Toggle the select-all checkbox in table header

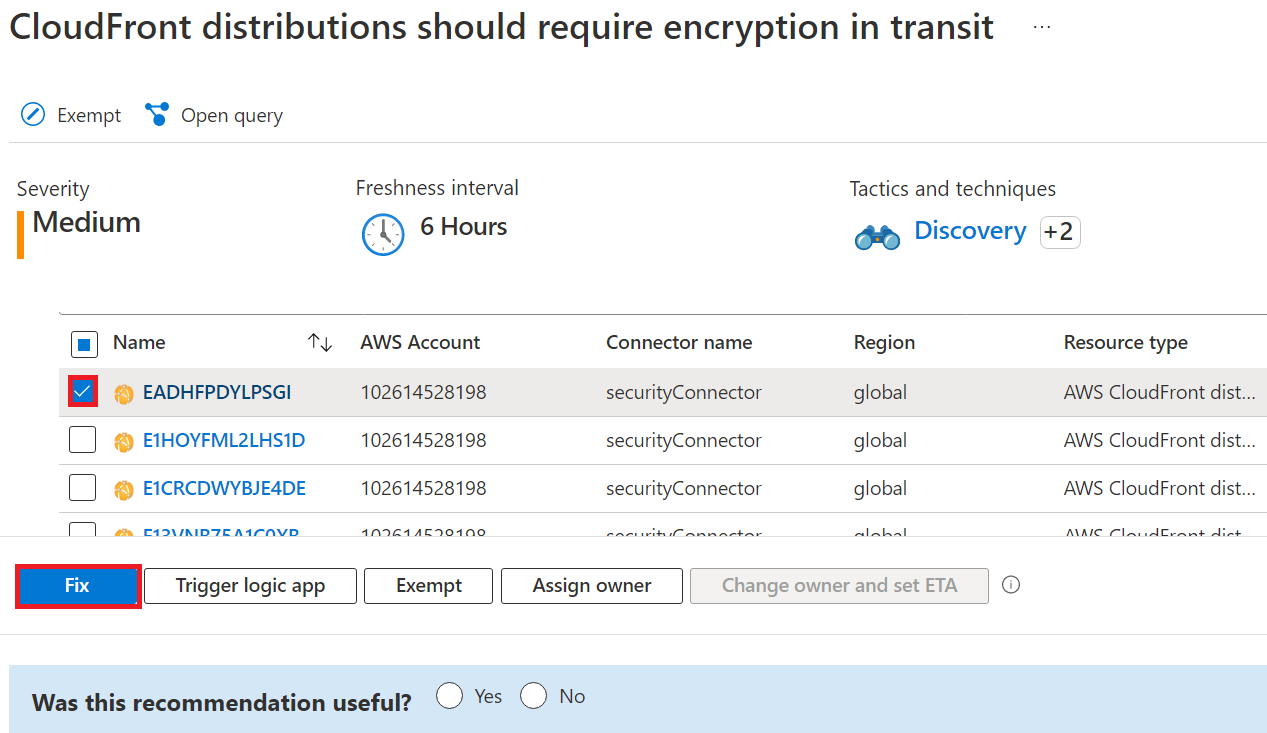click(x=84, y=345)
